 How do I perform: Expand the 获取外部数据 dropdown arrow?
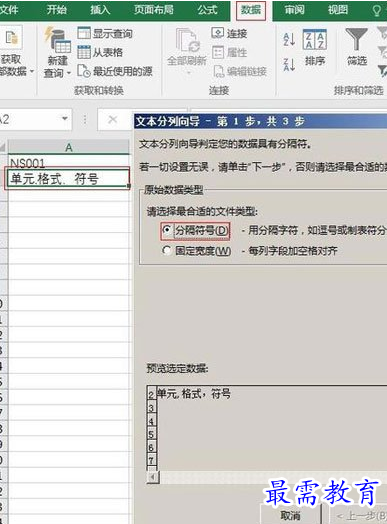[x=32, y=71]
